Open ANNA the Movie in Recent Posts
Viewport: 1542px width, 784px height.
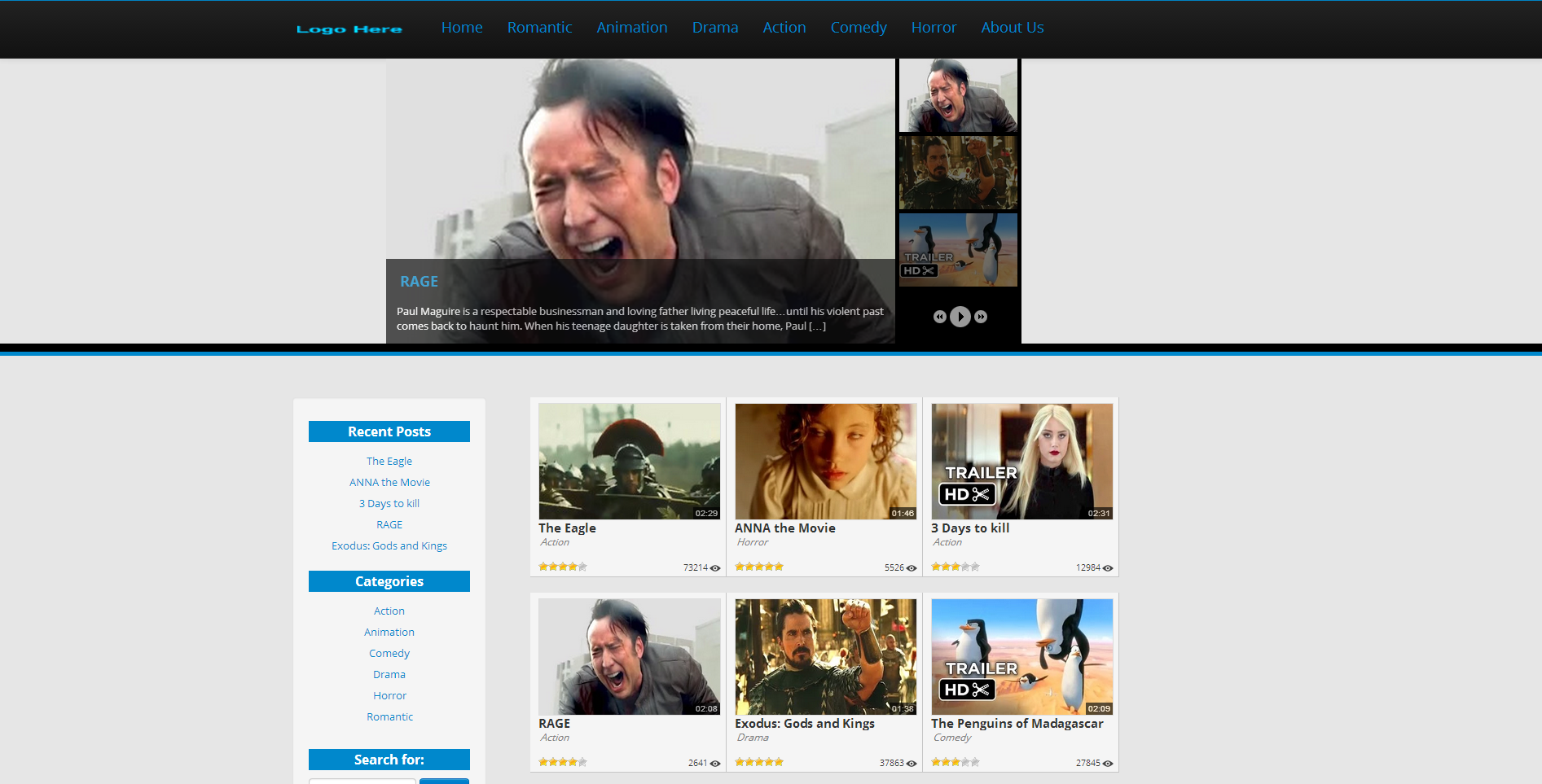(x=389, y=483)
